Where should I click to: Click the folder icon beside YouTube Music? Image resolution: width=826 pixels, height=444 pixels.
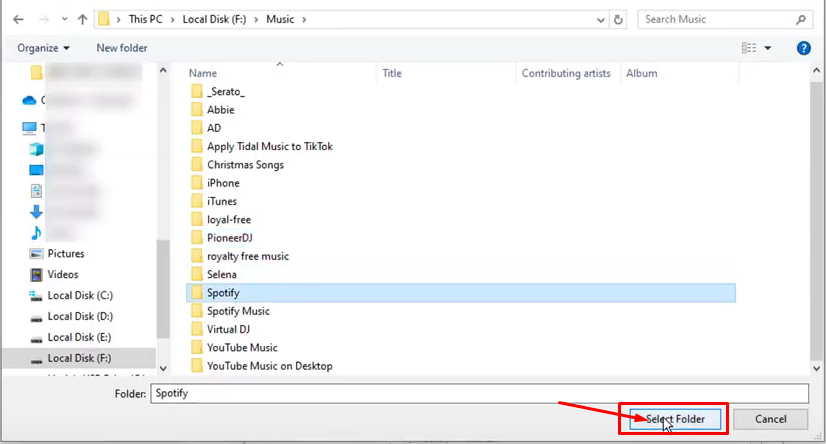click(196, 348)
